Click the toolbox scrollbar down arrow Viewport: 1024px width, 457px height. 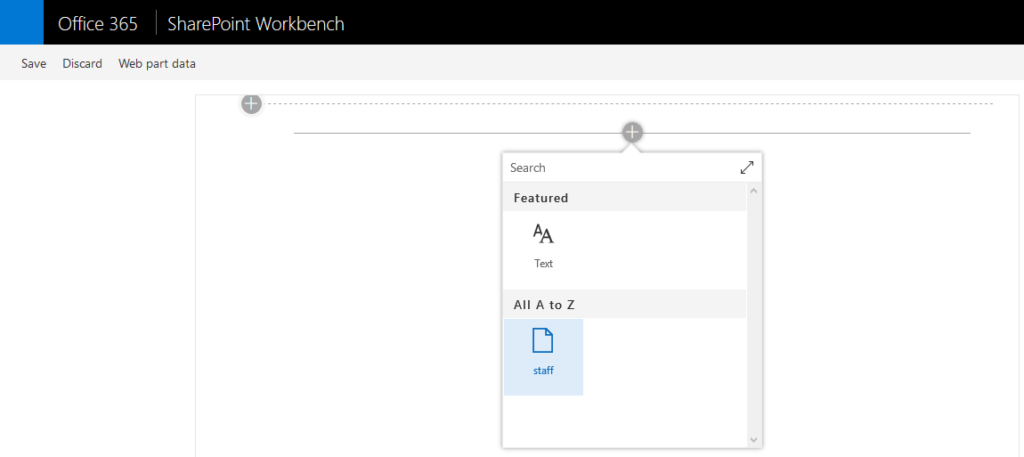click(754, 440)
